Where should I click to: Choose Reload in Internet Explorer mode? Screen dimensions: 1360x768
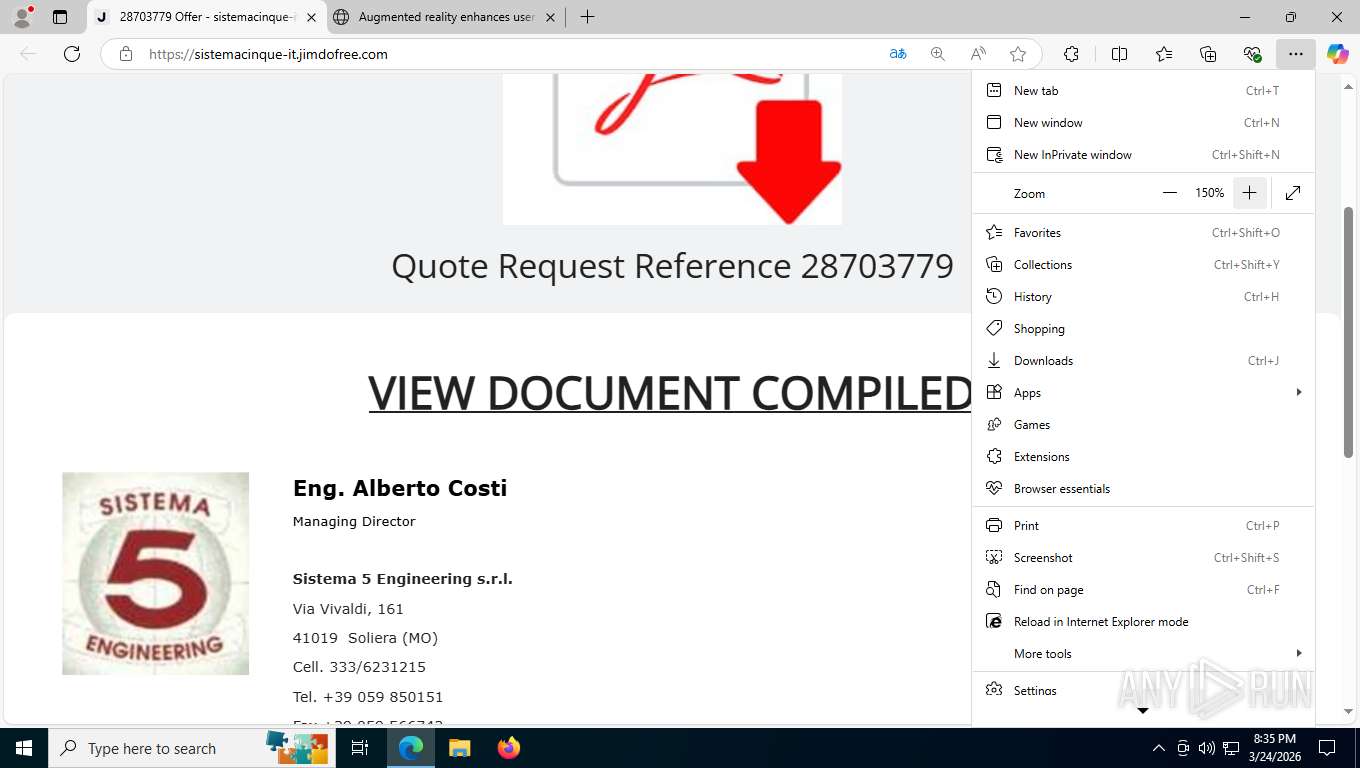click(1143, 621)
